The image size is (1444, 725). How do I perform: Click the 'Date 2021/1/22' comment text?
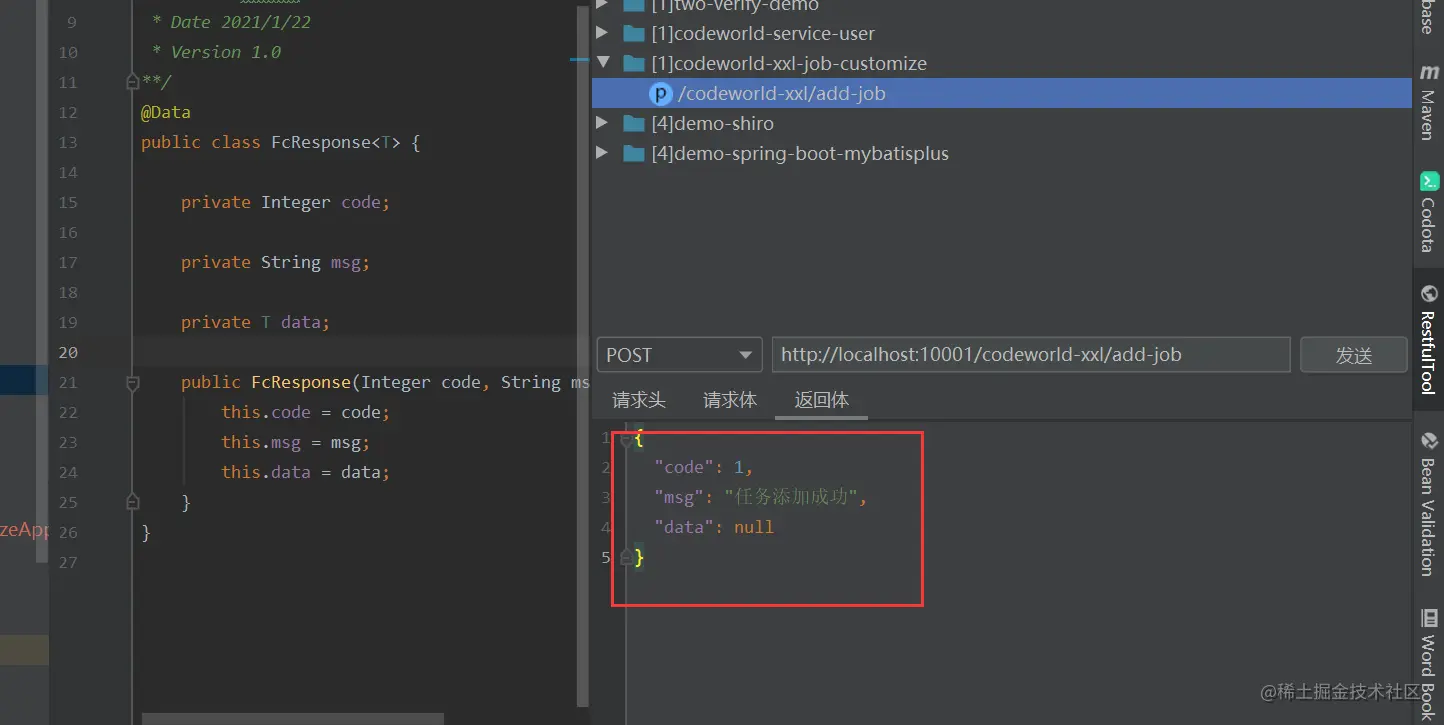241,22
